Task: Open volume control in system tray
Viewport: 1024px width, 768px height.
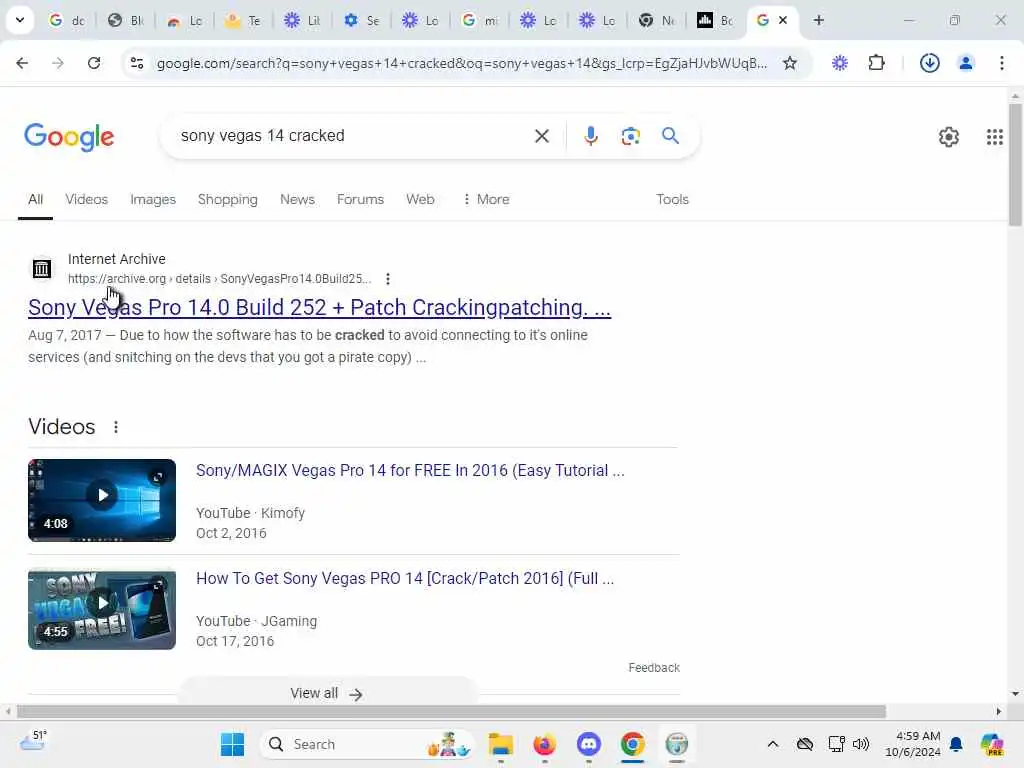Action: pos(861,744)
